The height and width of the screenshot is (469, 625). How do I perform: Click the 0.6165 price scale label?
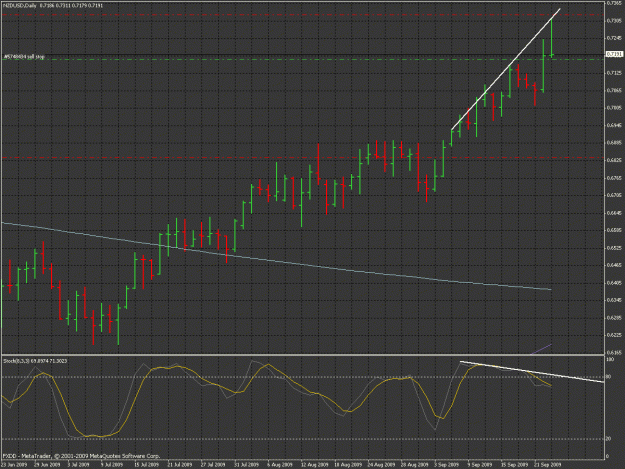pos(614,353)
